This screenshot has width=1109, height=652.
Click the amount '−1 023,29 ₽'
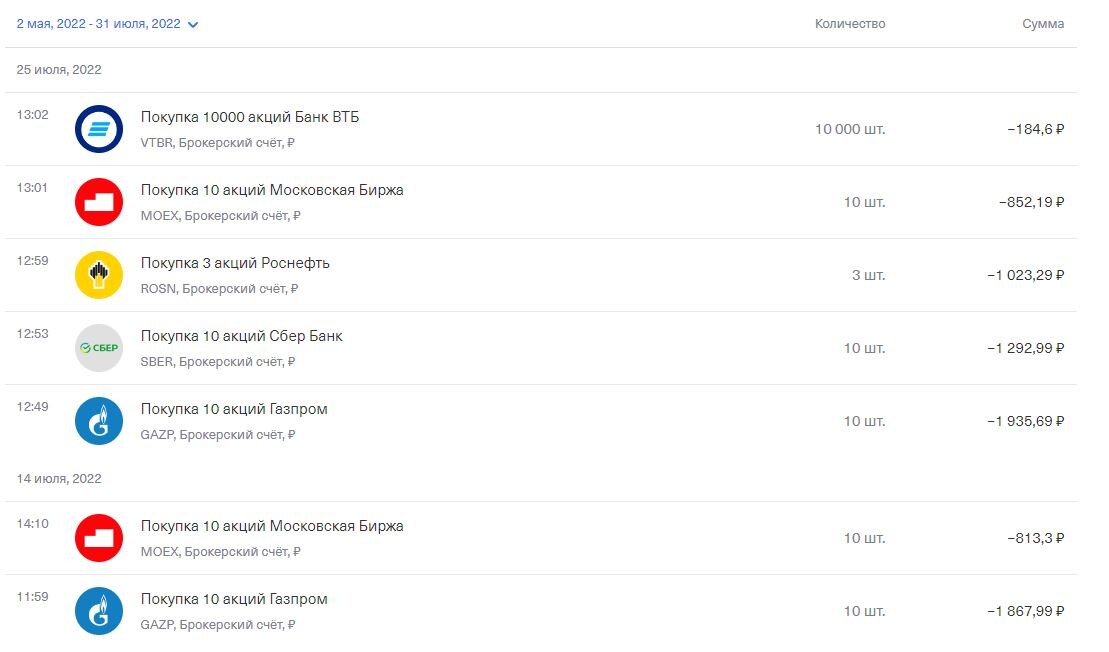point(1026,275)
